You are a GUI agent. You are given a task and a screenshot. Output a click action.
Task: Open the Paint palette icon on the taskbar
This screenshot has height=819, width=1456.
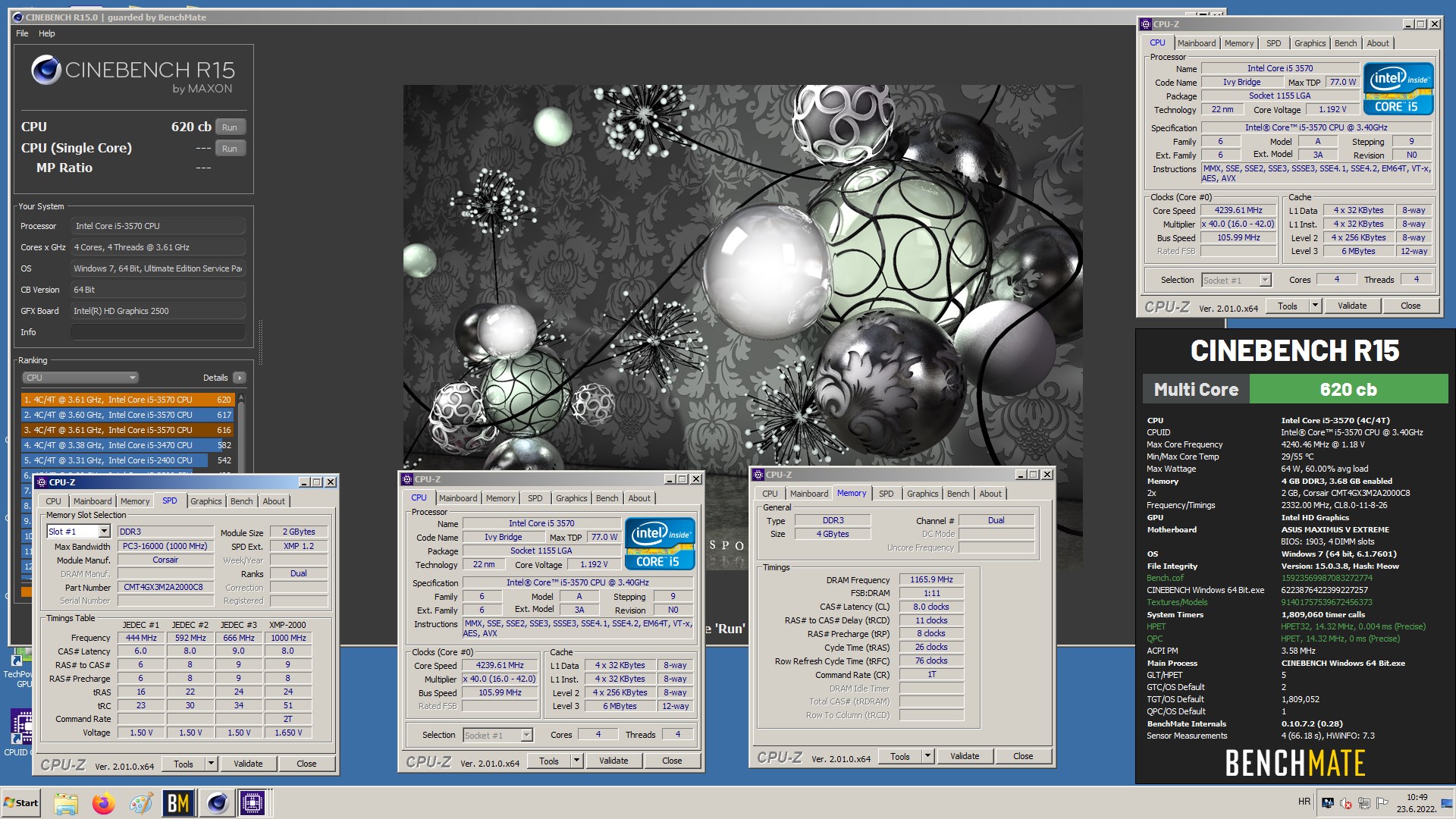click(140, 803)
